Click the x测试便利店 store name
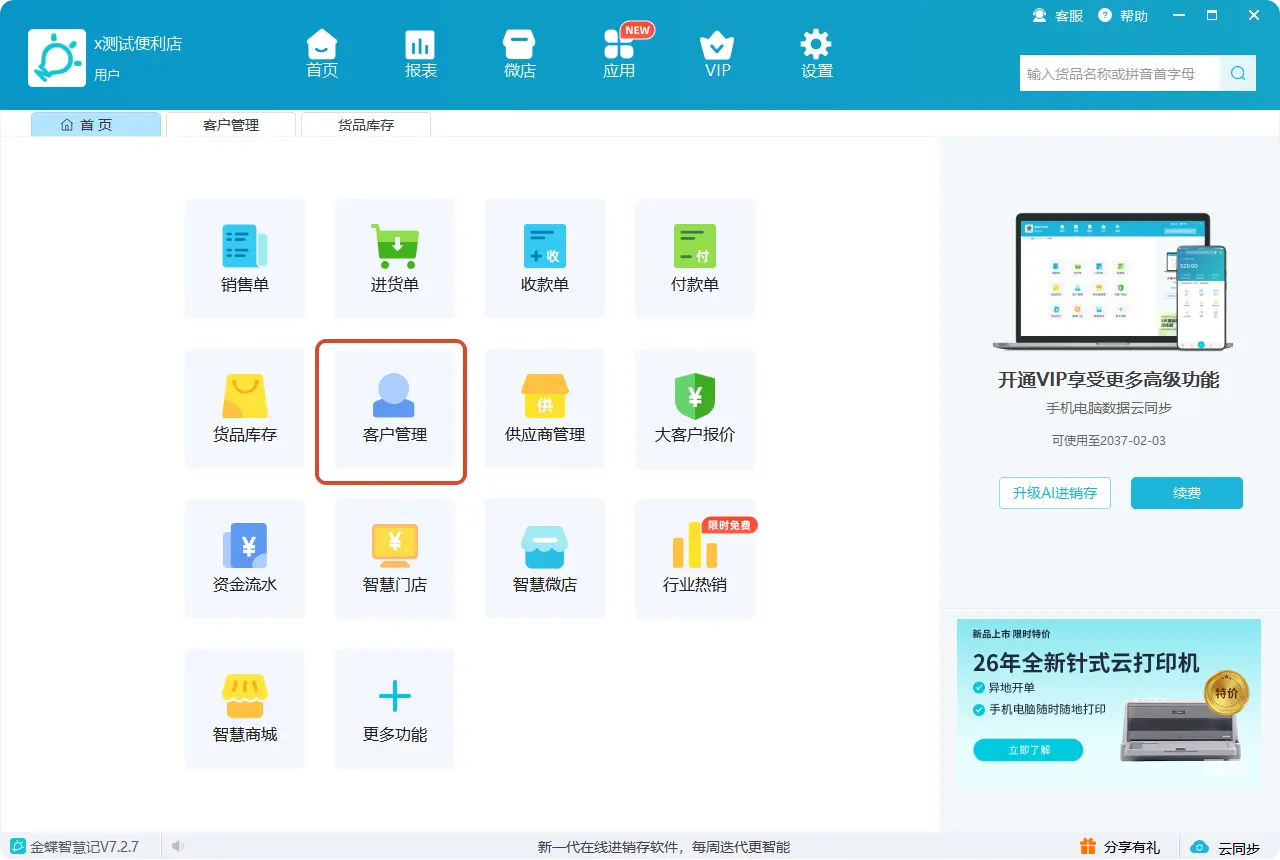 tap(138, 44)
